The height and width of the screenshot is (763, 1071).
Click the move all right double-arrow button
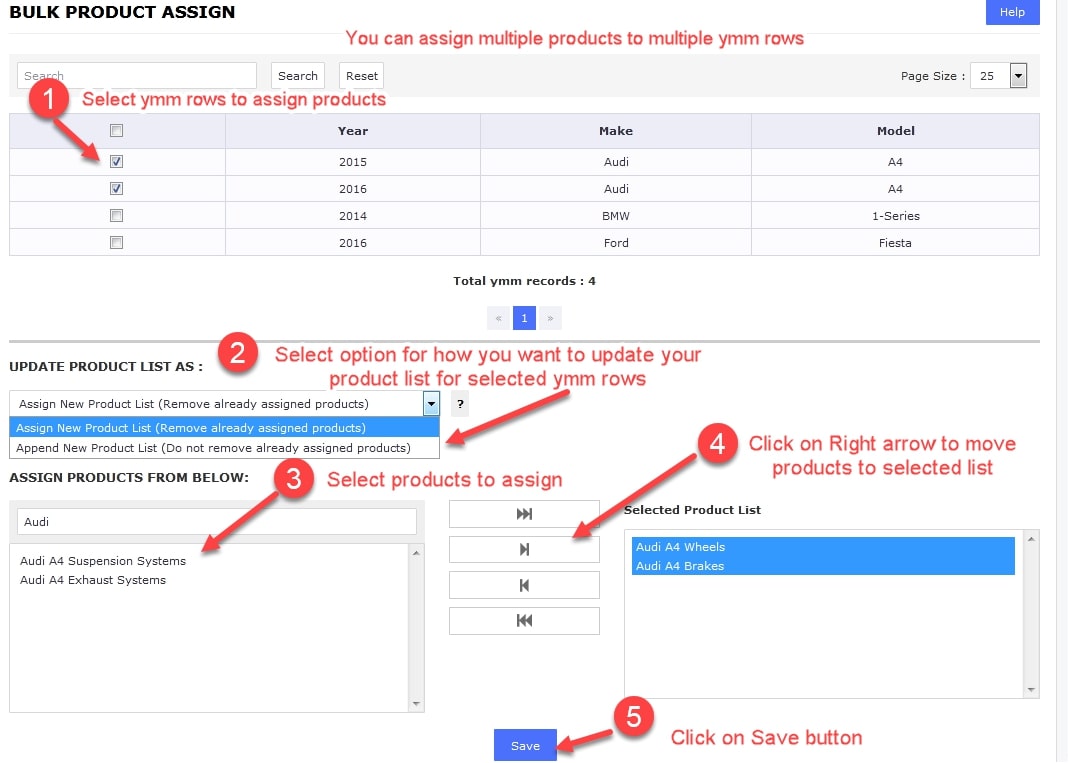point(524,514)
